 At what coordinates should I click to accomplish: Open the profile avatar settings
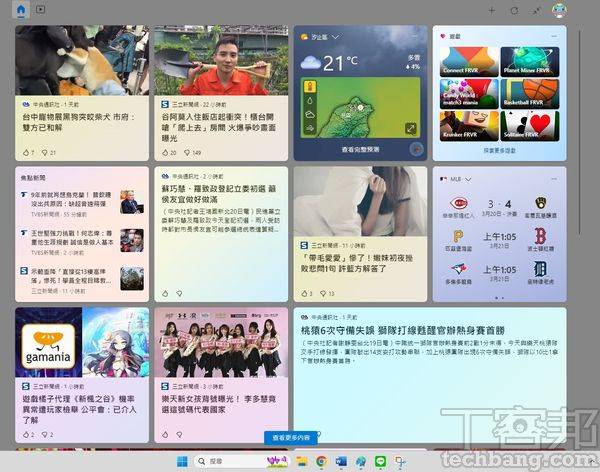[559, 10]
